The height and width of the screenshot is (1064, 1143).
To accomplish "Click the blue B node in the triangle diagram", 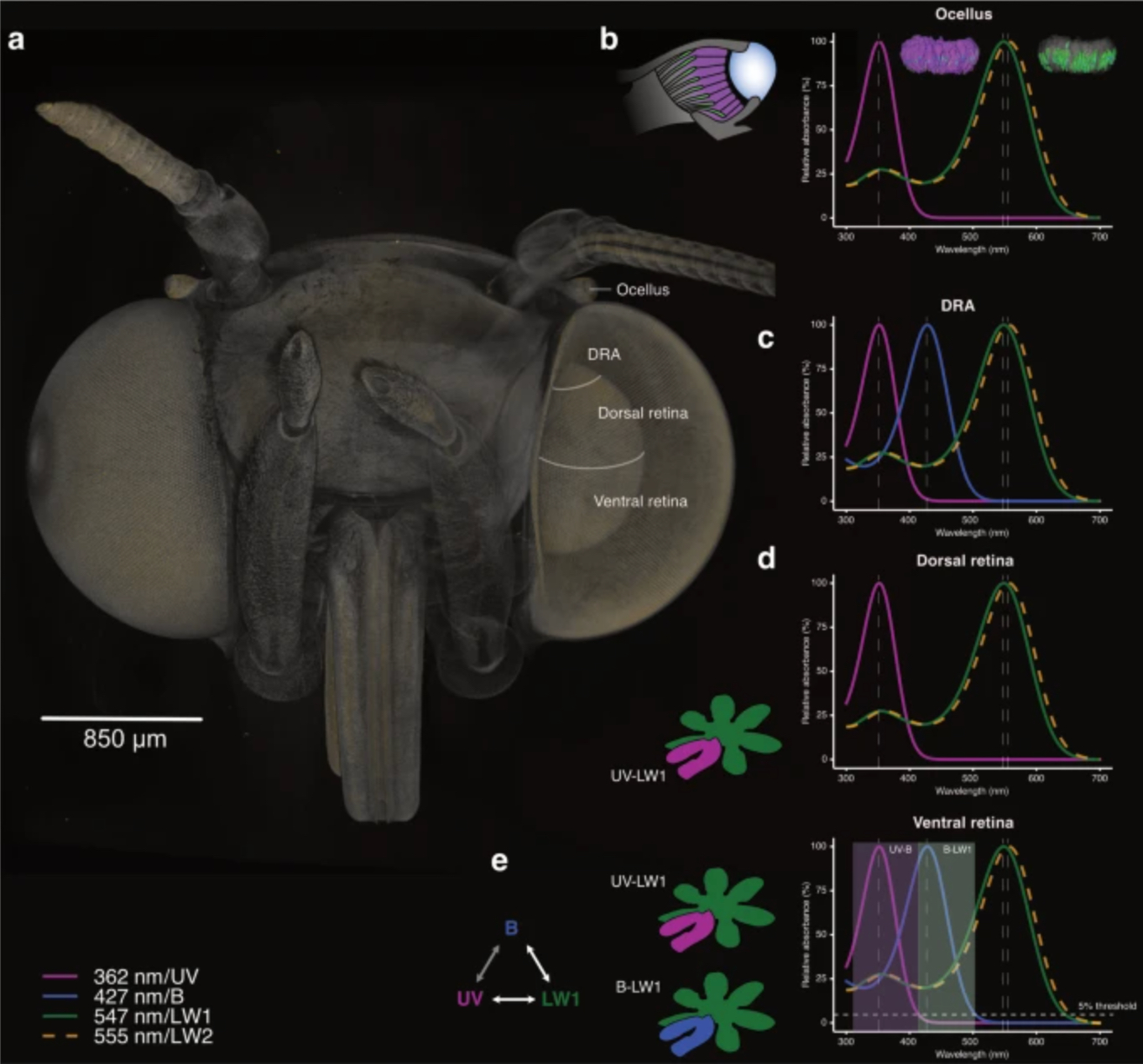I will tap(511, 929).
